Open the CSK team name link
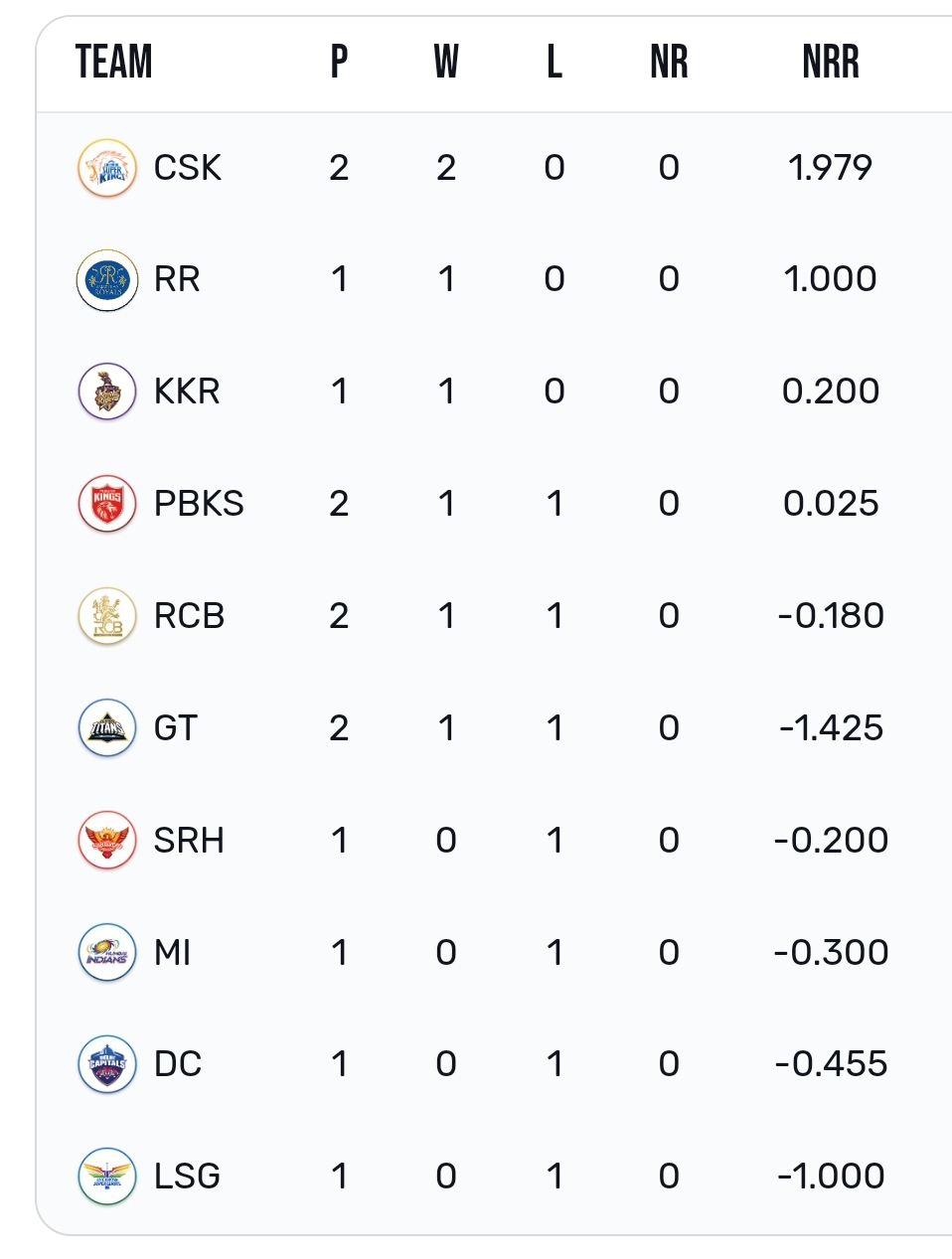This screenshot has height=1259, width=952. (x=188, y=168)
